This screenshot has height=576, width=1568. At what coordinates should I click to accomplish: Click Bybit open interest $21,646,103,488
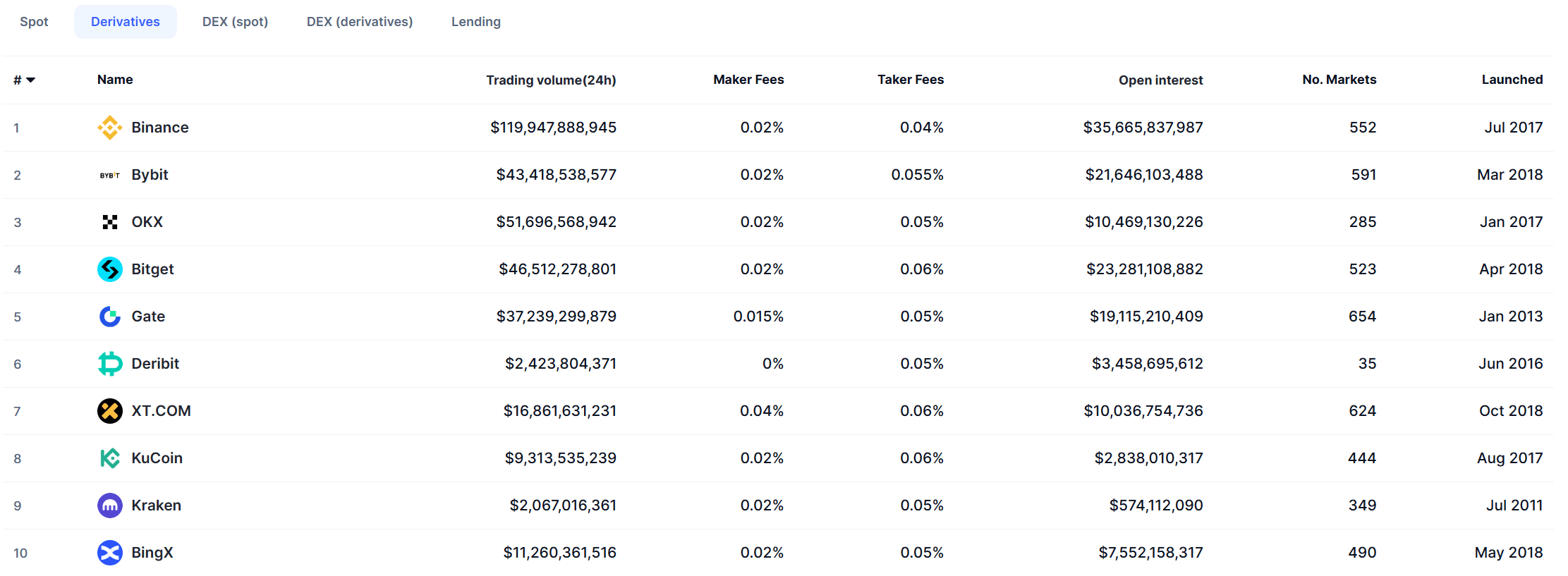(1144, 175)
